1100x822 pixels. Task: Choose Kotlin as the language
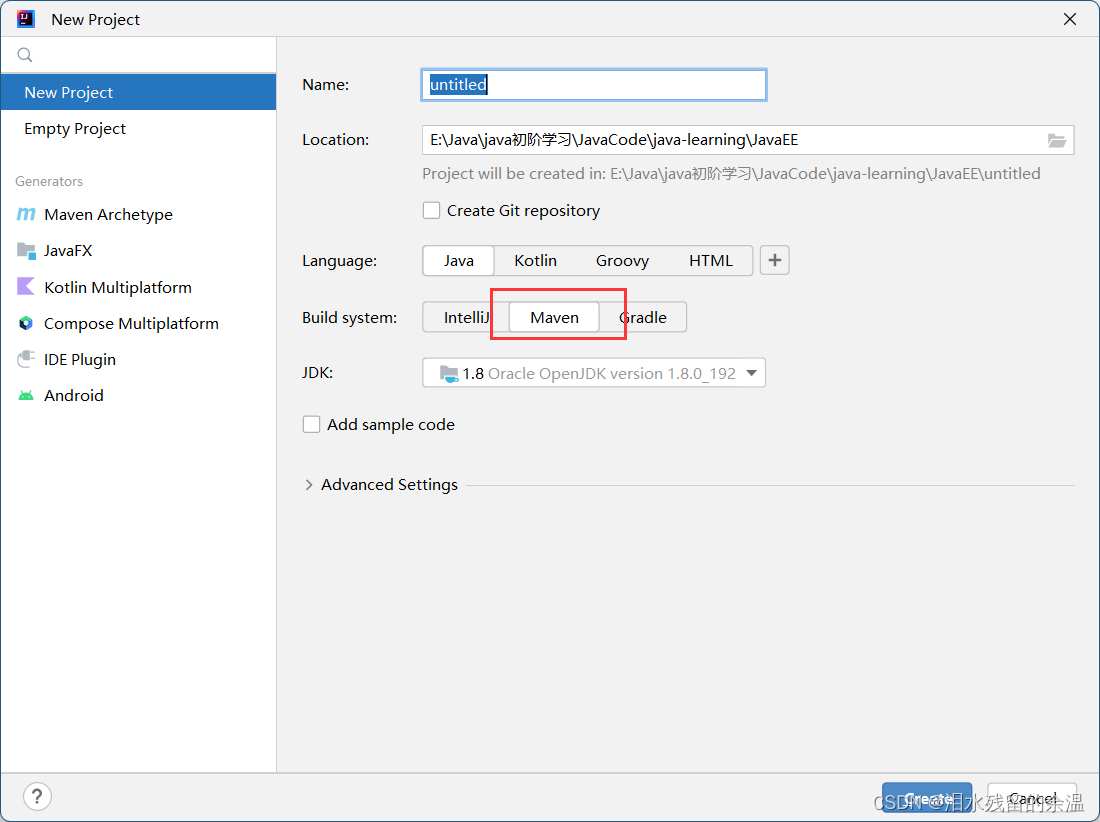[535, 260]
